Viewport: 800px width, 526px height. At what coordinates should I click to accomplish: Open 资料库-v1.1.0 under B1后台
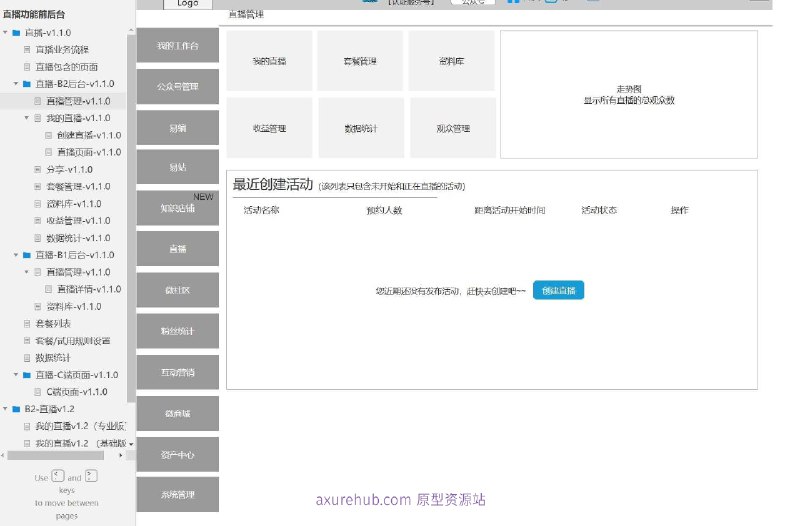pos(74,307)
